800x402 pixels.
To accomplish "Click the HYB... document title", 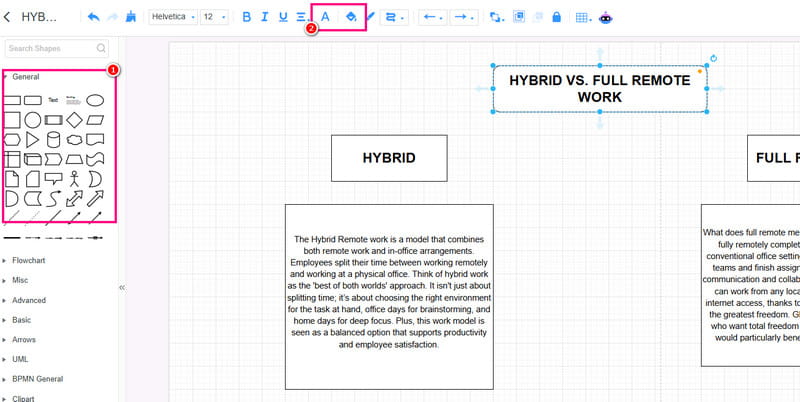I will (39, 17).
